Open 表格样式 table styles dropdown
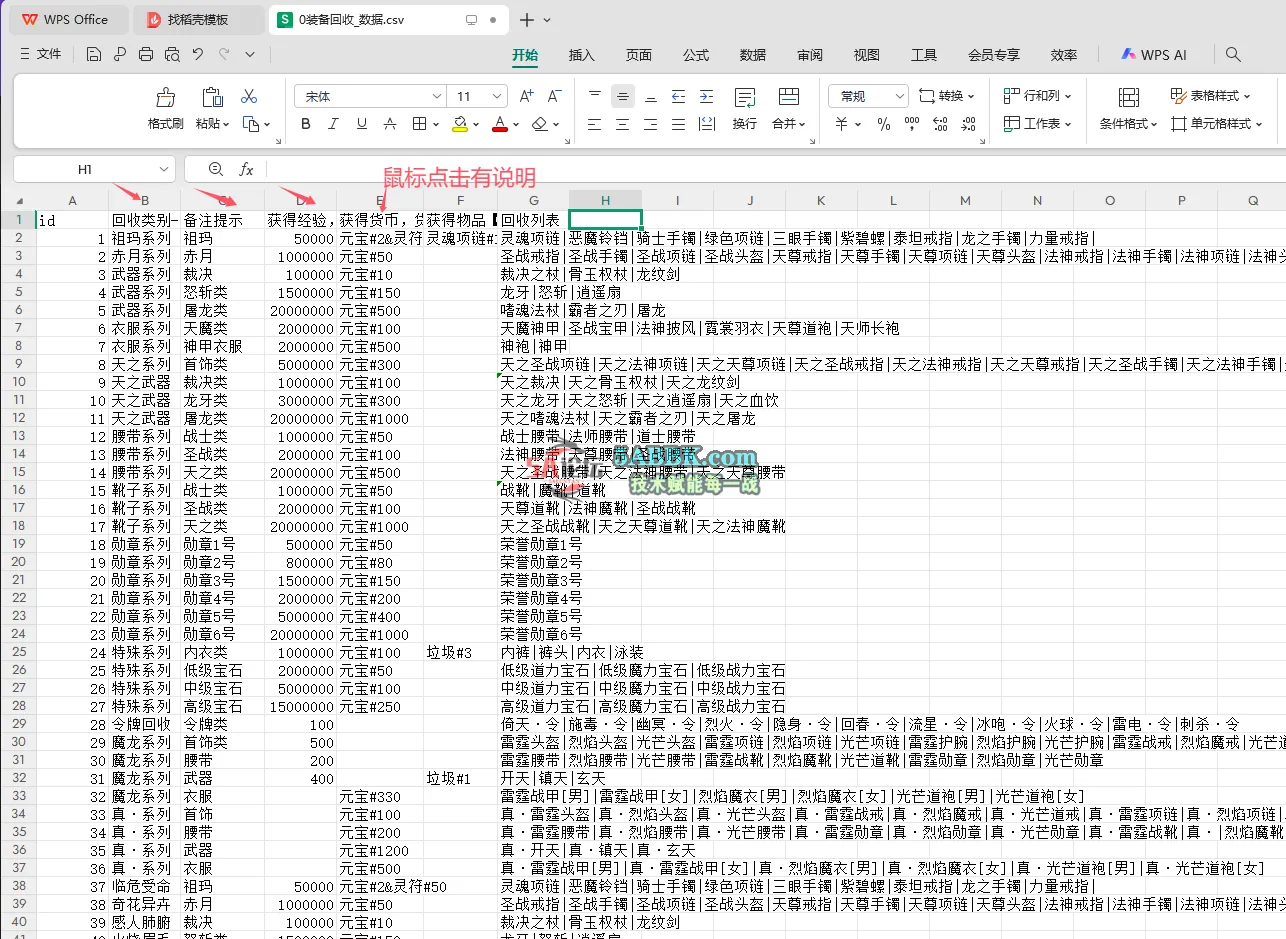The height and width of the screenshot is (939, 1286). tap(1210, 96)
